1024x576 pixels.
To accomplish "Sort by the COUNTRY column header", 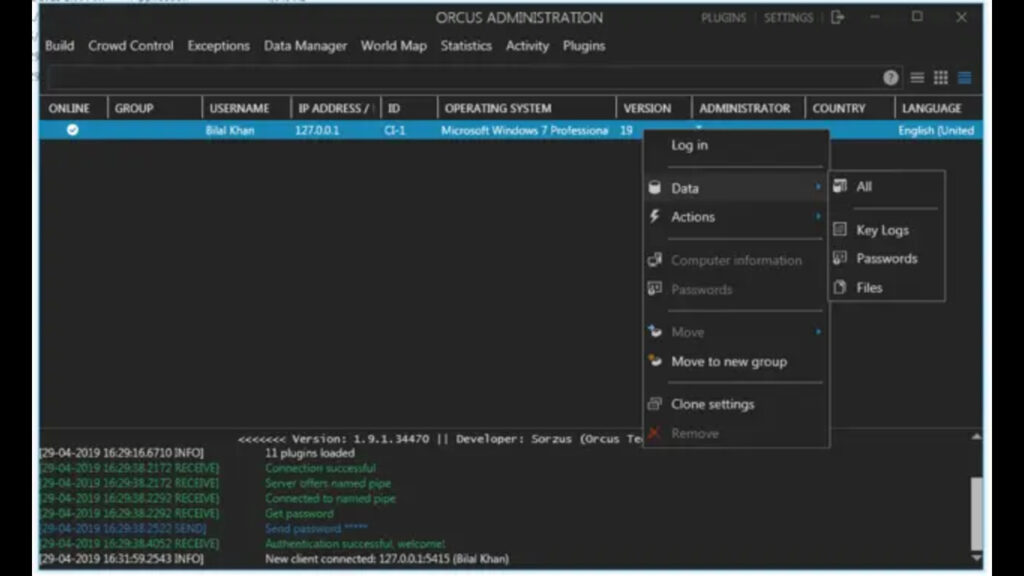I will point(850,108).
